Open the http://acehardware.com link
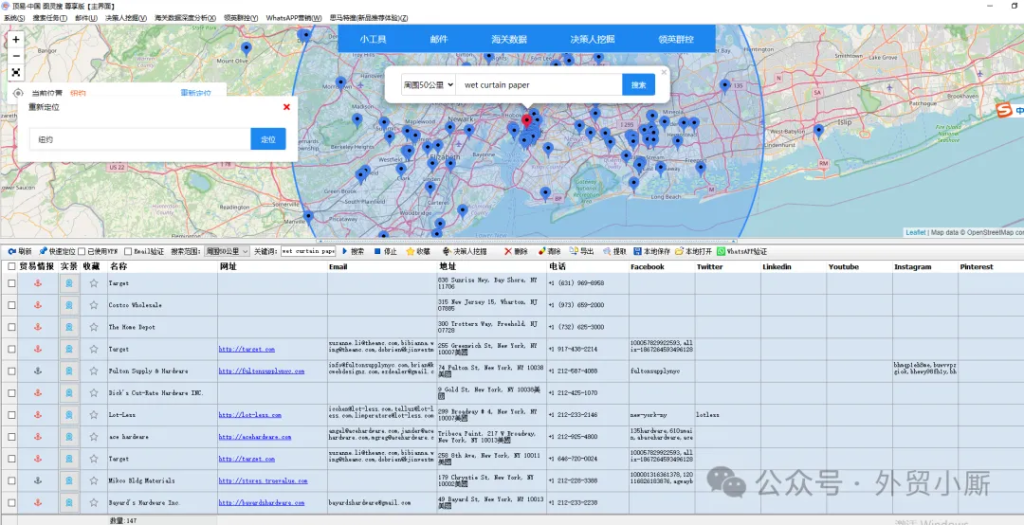The image size is (1024, 525). pyautogui.click(x=256, y=437)
